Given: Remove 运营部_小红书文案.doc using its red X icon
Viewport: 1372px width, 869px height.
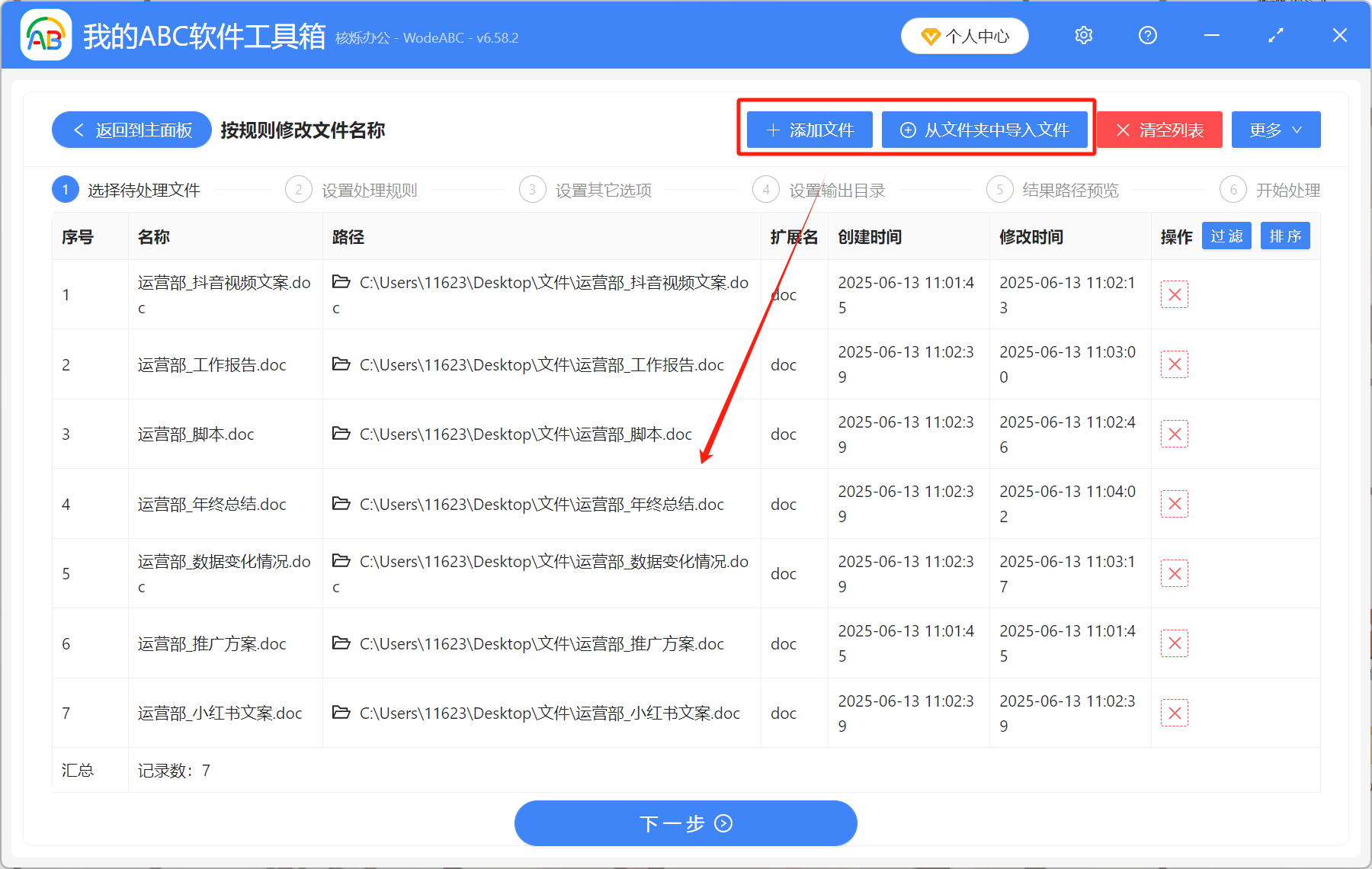Looking at the screenshot, I should point(1175,713).
